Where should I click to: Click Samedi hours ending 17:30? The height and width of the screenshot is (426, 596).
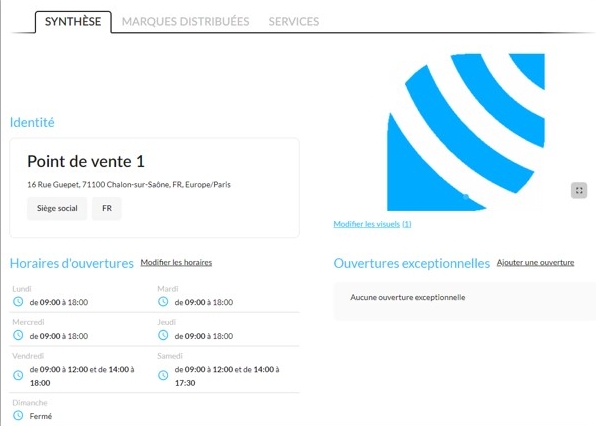point(227,376)
